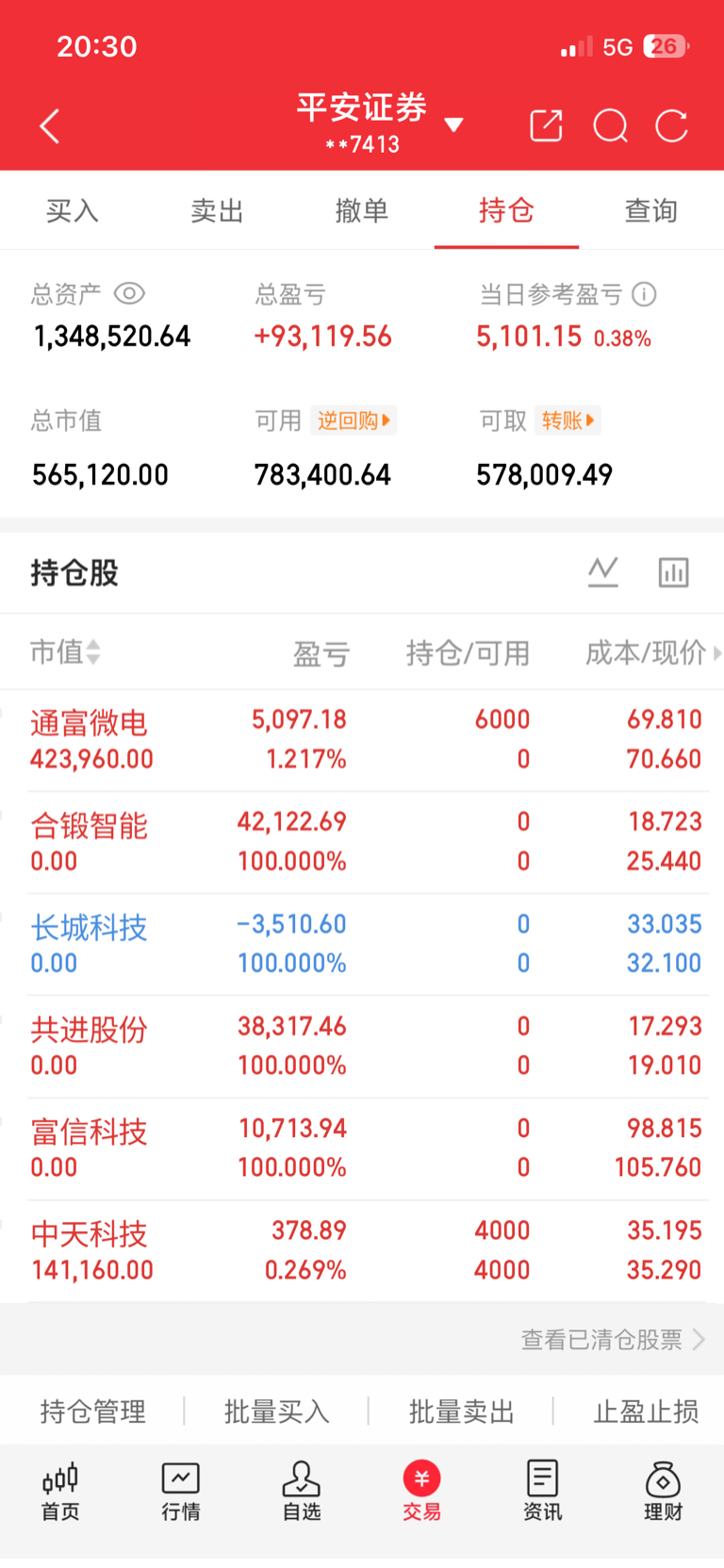The width and height of the screenshot is (724, 1568).
Task: Open 资讯 in bottom navigation
Action: 542,1491
